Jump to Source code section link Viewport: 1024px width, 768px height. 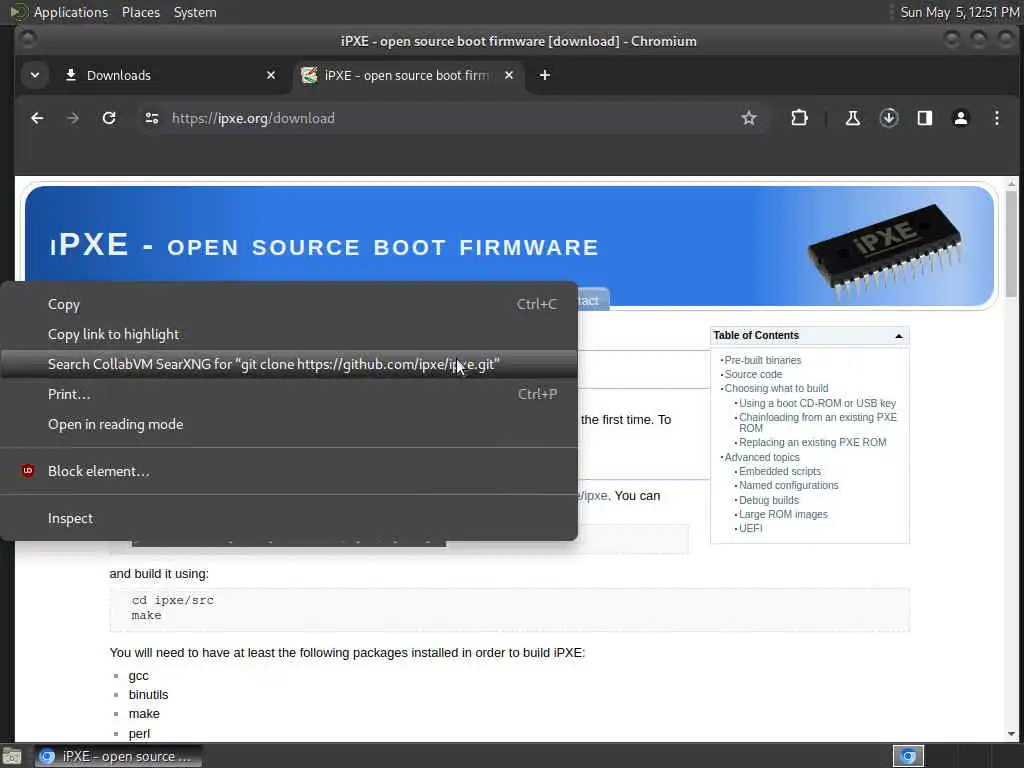pos(753,374)
